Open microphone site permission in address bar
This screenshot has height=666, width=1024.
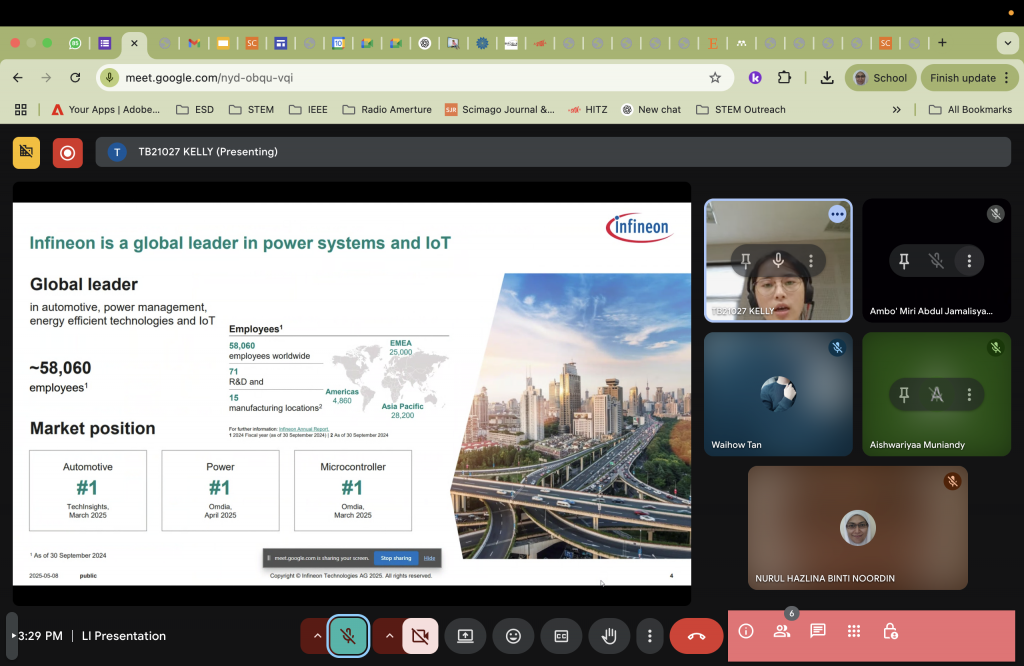[109, 78]
